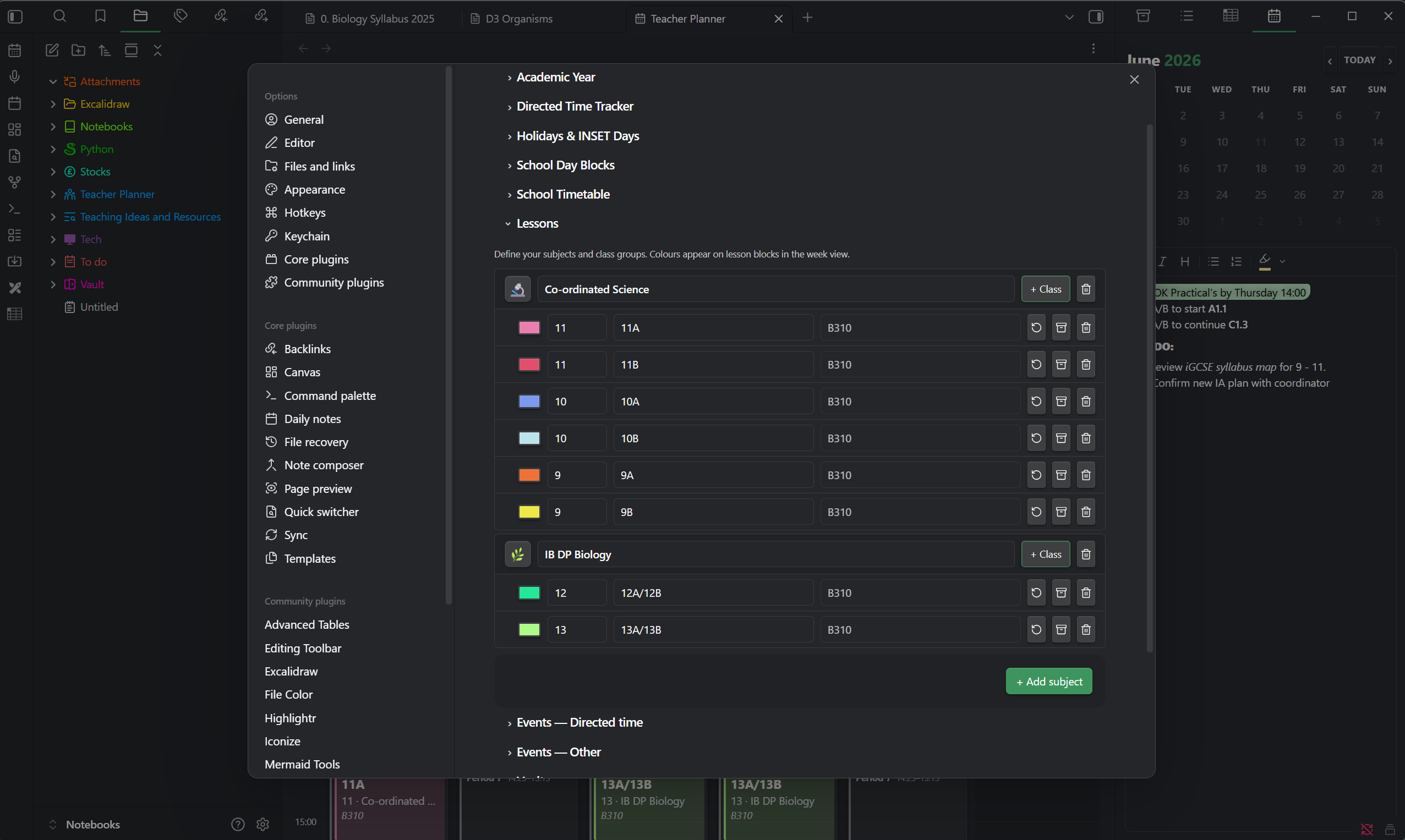
Task: Change the orange 9A colour swatch
Action: tap(529, 475)
